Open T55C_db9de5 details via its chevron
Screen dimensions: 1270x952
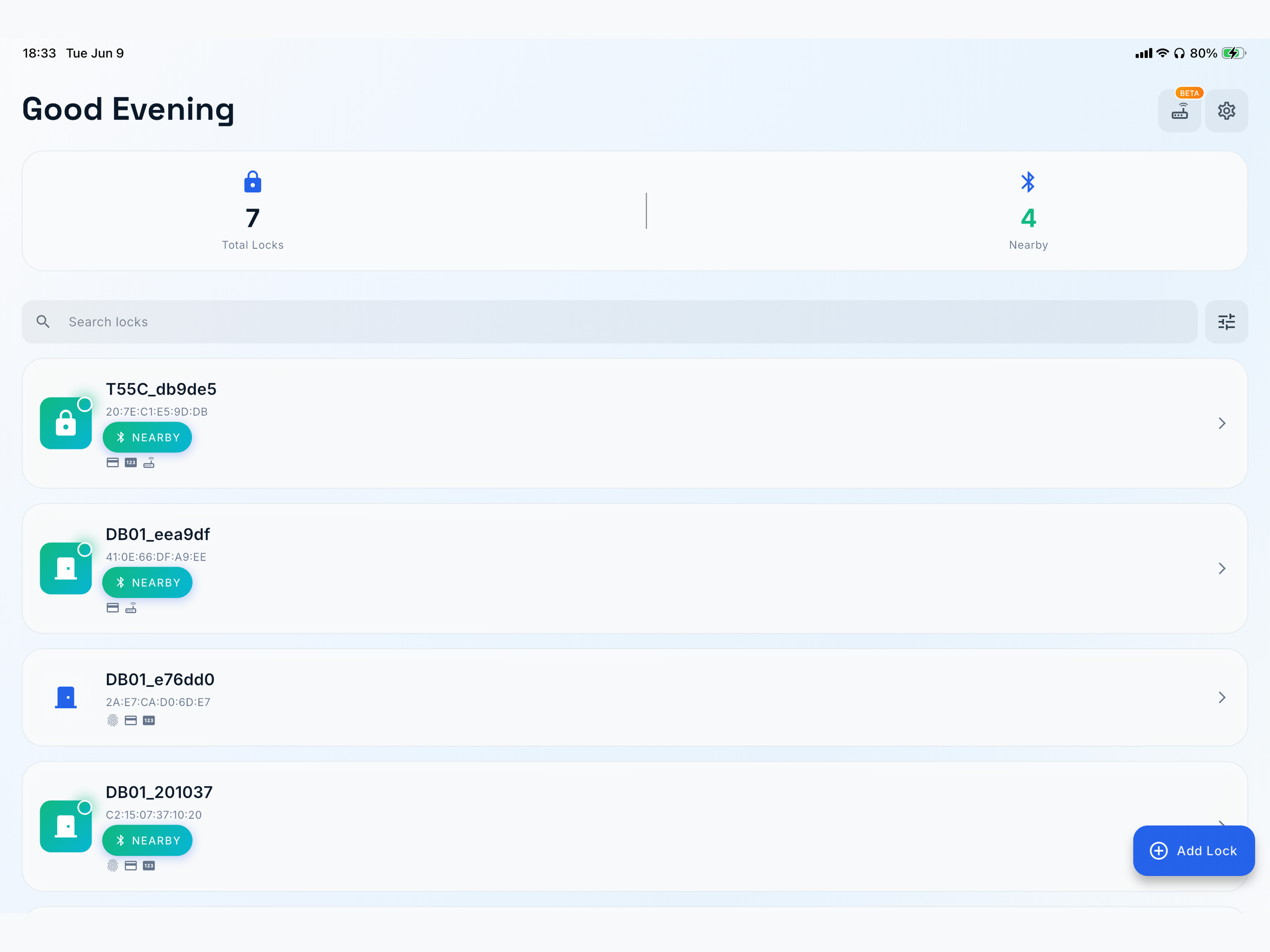1222,423
